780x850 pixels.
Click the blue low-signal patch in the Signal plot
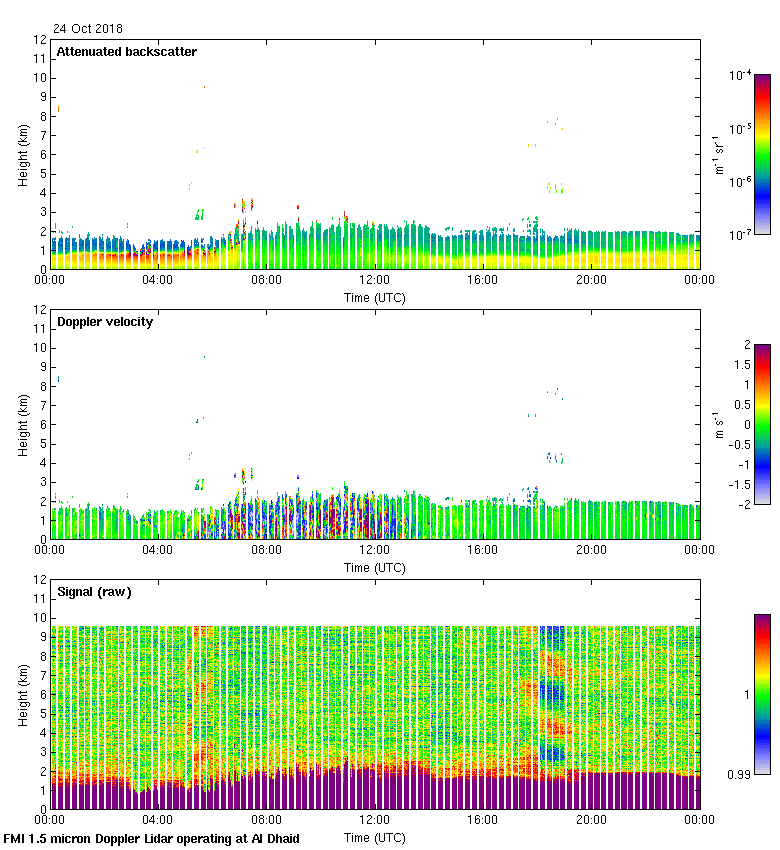(x=553, y=690)
